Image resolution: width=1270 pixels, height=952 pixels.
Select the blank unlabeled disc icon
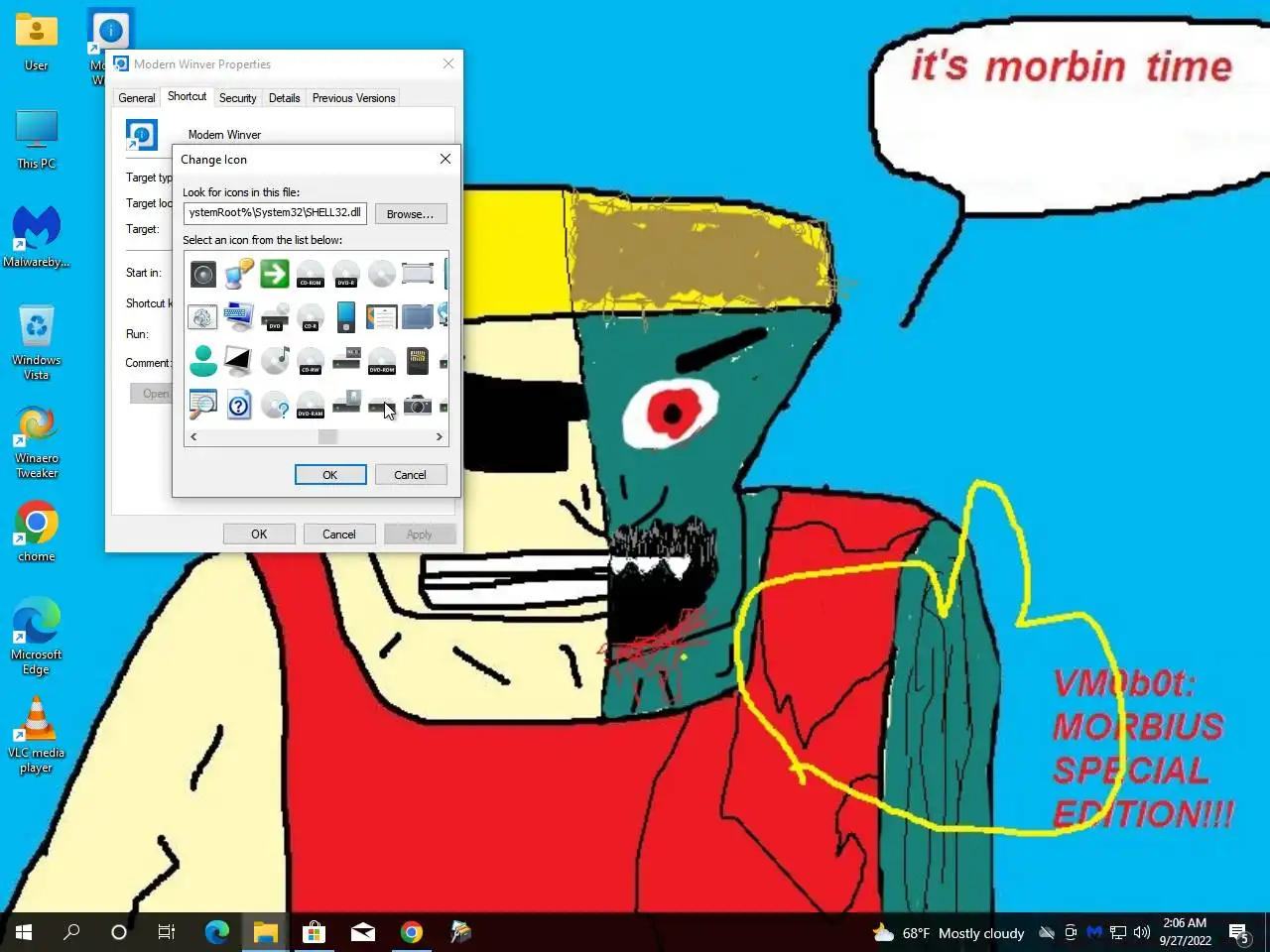382,274
